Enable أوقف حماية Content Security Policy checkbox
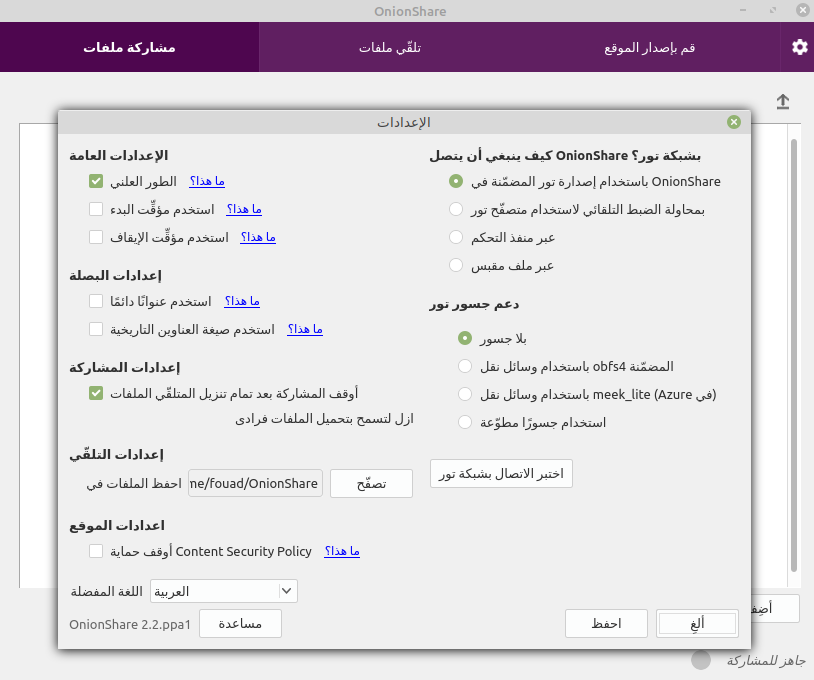814x680 pixels. pyautogui.click(x=96, y=551)
